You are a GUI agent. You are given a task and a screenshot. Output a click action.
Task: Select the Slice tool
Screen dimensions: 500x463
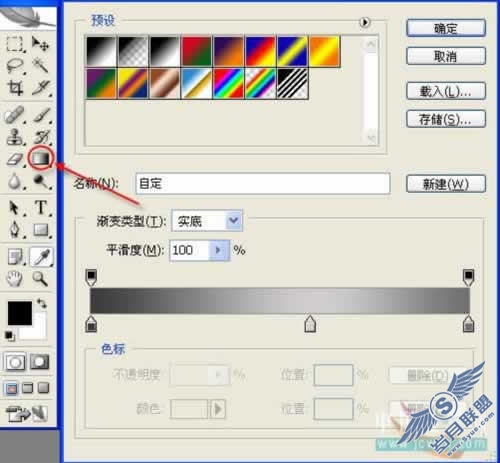(x=41, y=88)
